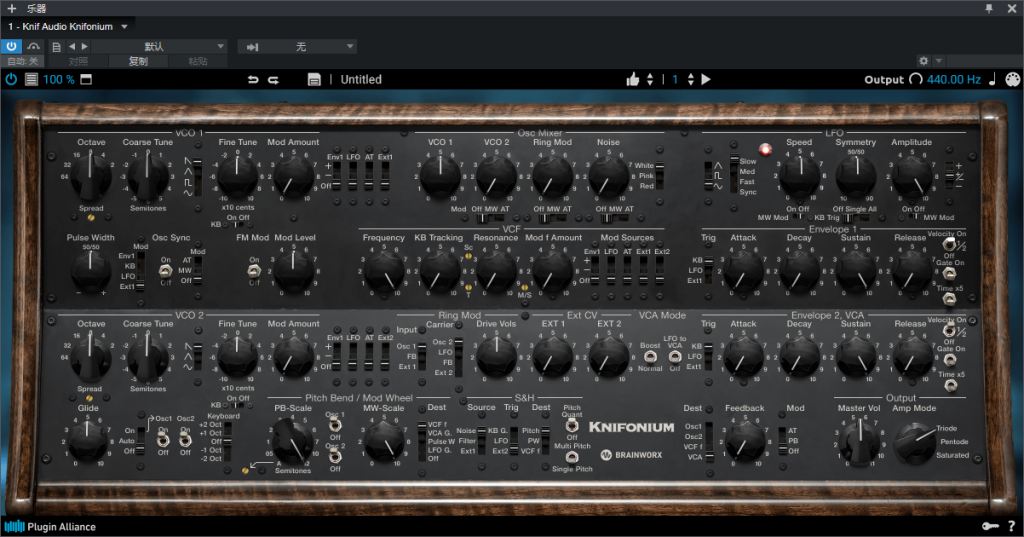Image resolution: width=1024 pixels, height=537 pixels.
Task: Open the plugin gear settings
Action: (x=923, y=61)
